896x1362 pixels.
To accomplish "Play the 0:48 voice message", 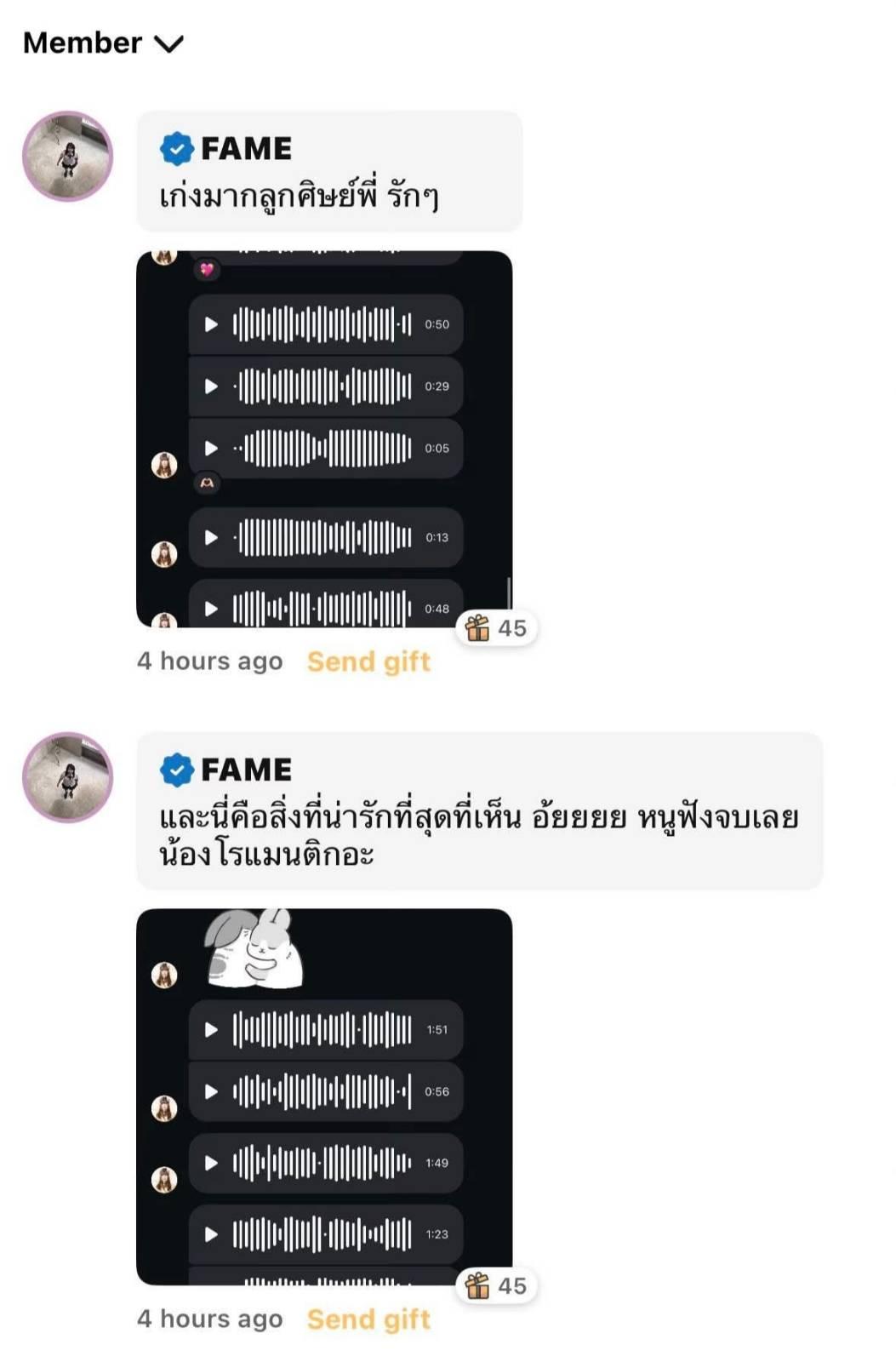I will [211, 609].
